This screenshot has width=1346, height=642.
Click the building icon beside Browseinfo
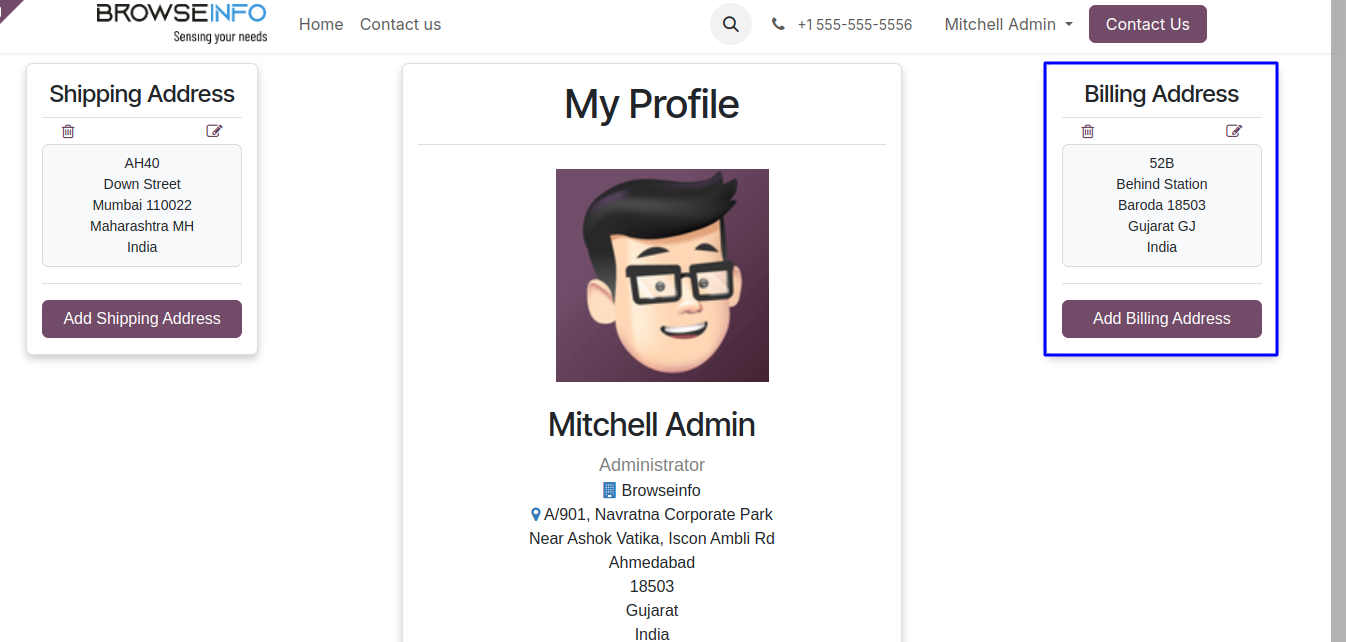pos(610,490)
